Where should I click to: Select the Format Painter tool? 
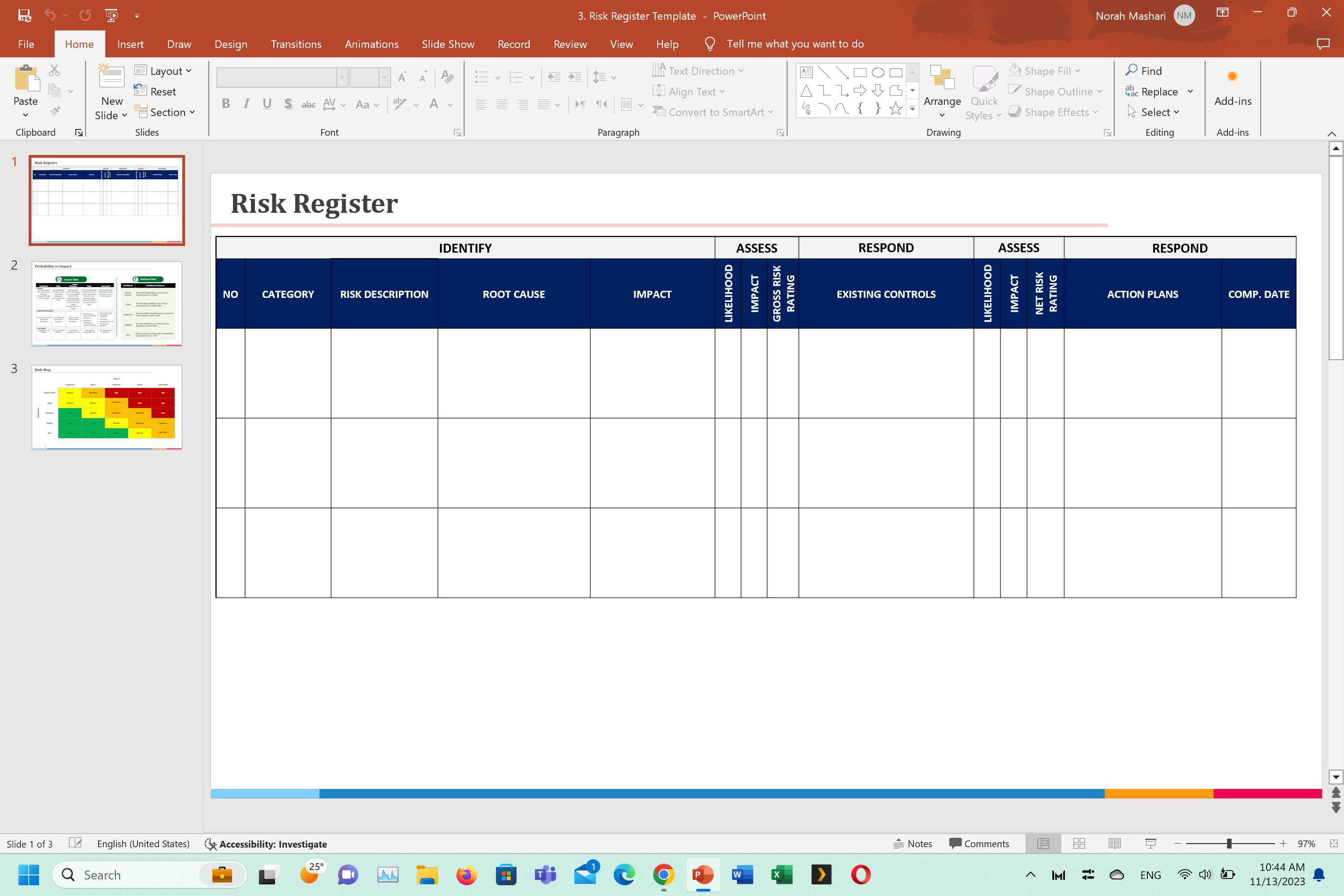coord(55,111)
